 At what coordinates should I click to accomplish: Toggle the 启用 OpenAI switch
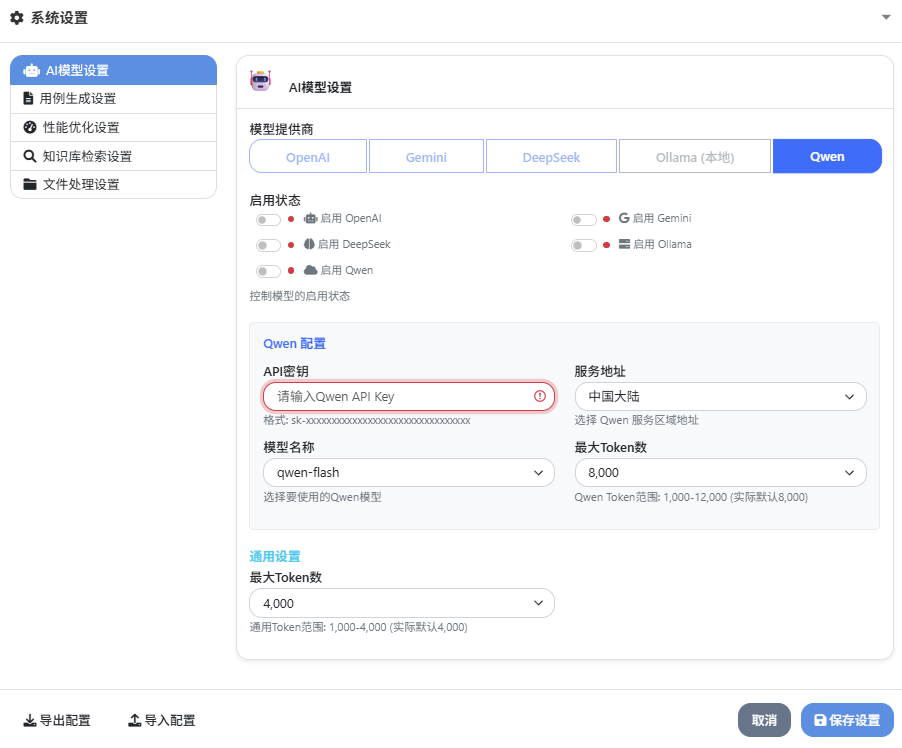[x=268, y=220]
